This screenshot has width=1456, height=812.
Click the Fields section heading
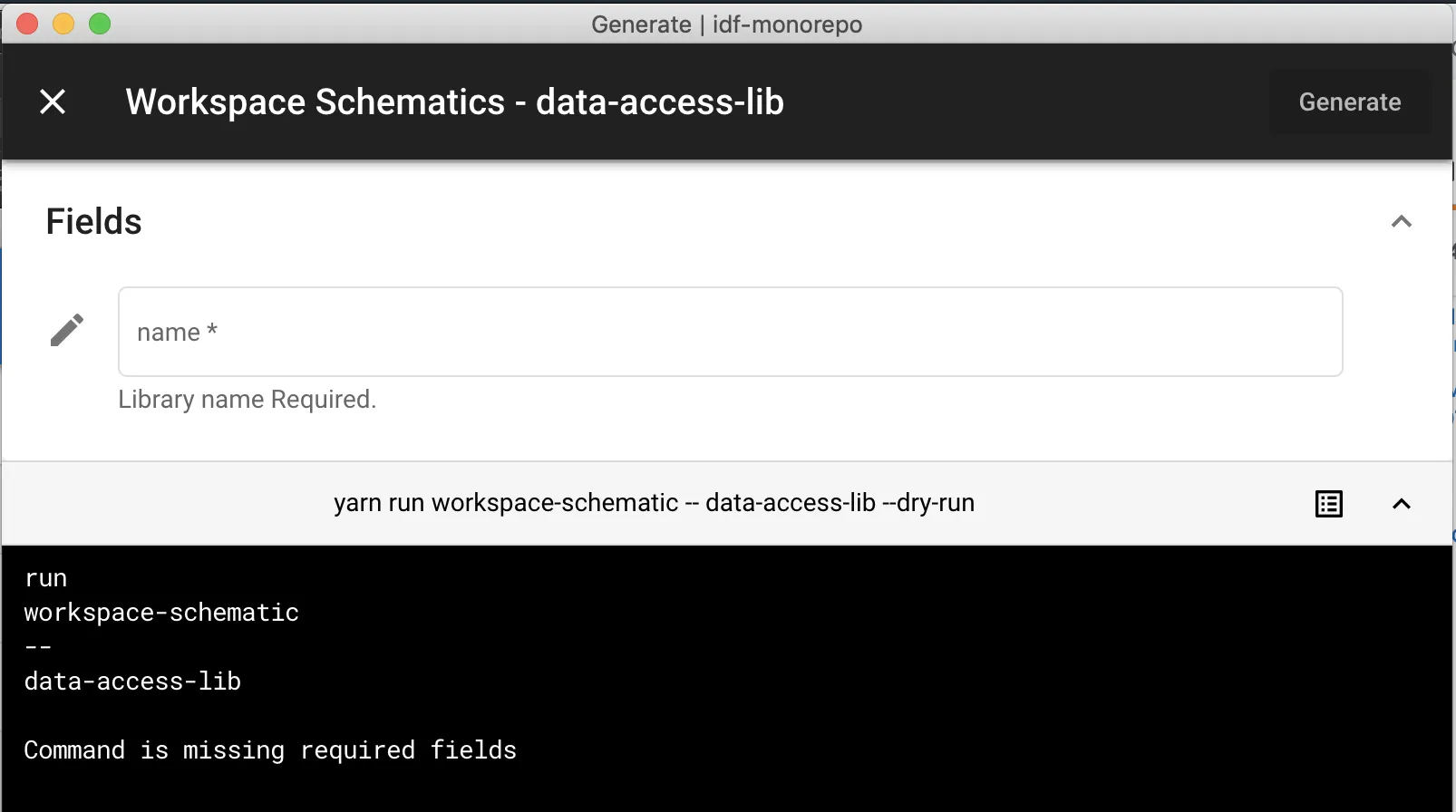(94, 222)
